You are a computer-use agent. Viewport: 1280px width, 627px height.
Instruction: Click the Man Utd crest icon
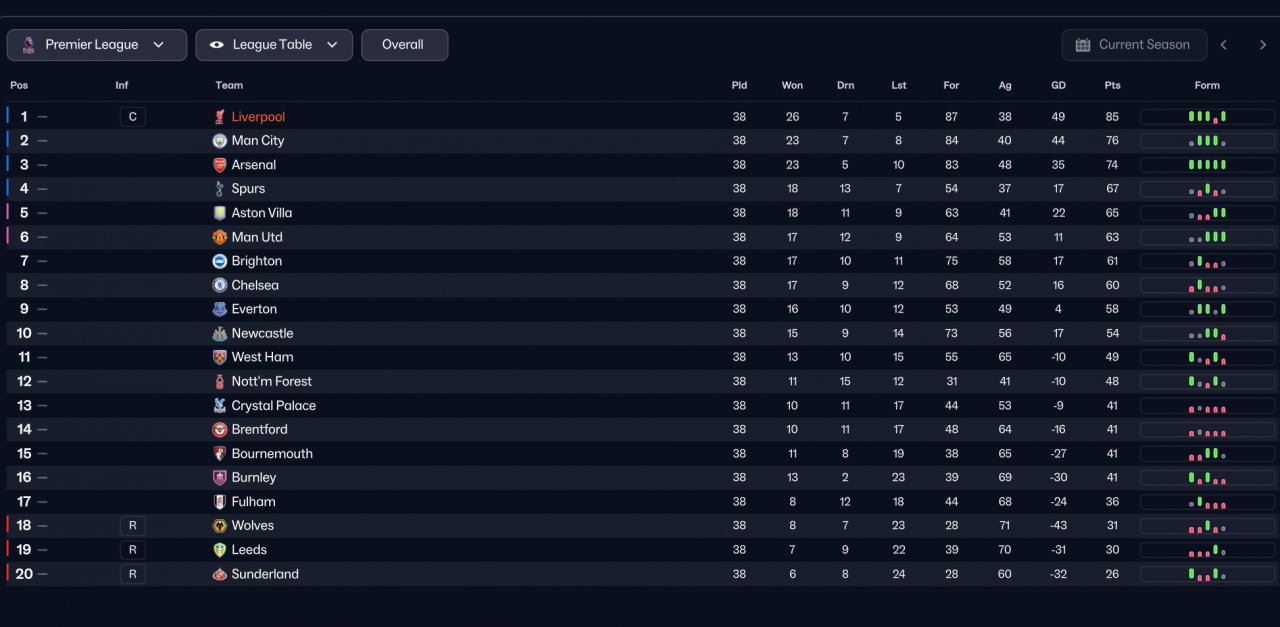pos(220,237)
